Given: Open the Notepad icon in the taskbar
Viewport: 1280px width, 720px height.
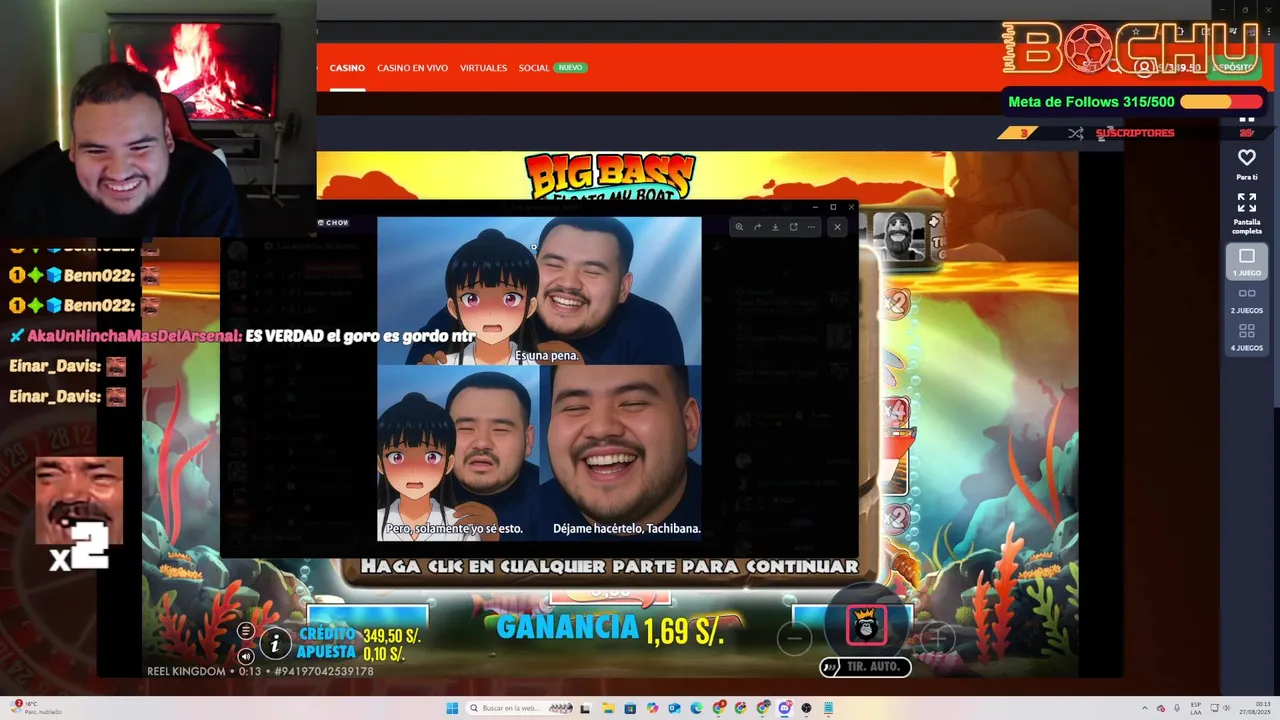Looking at the screenshot, I should coord(828,708).
